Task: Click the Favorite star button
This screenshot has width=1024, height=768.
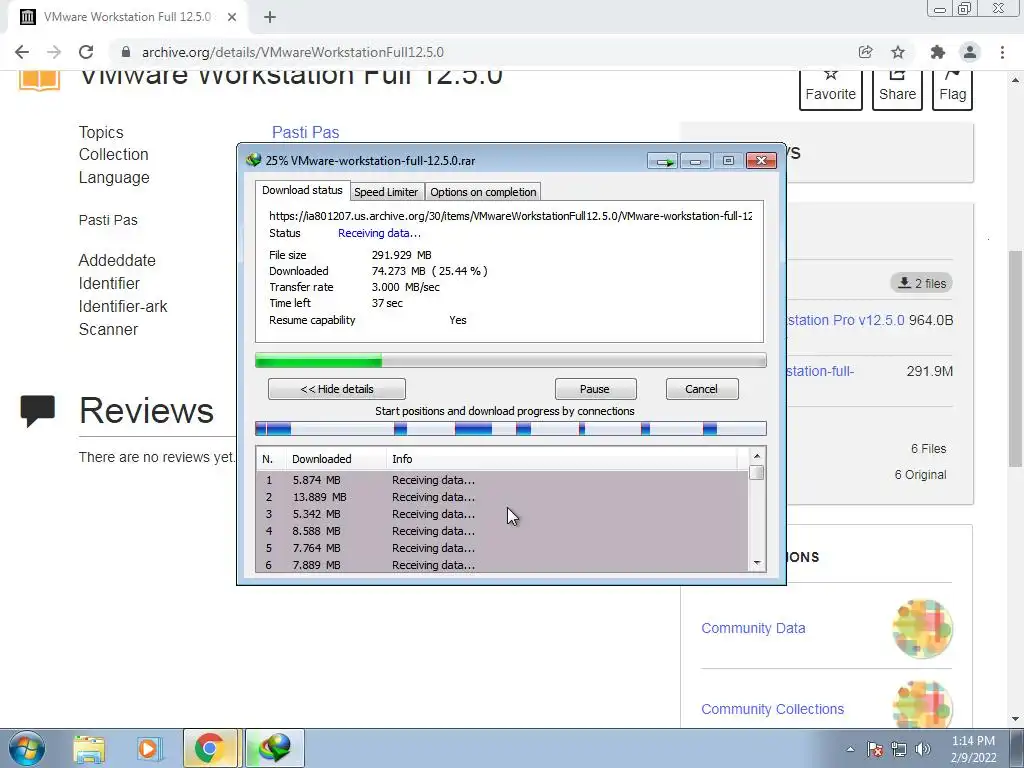Action: [831, 88]
